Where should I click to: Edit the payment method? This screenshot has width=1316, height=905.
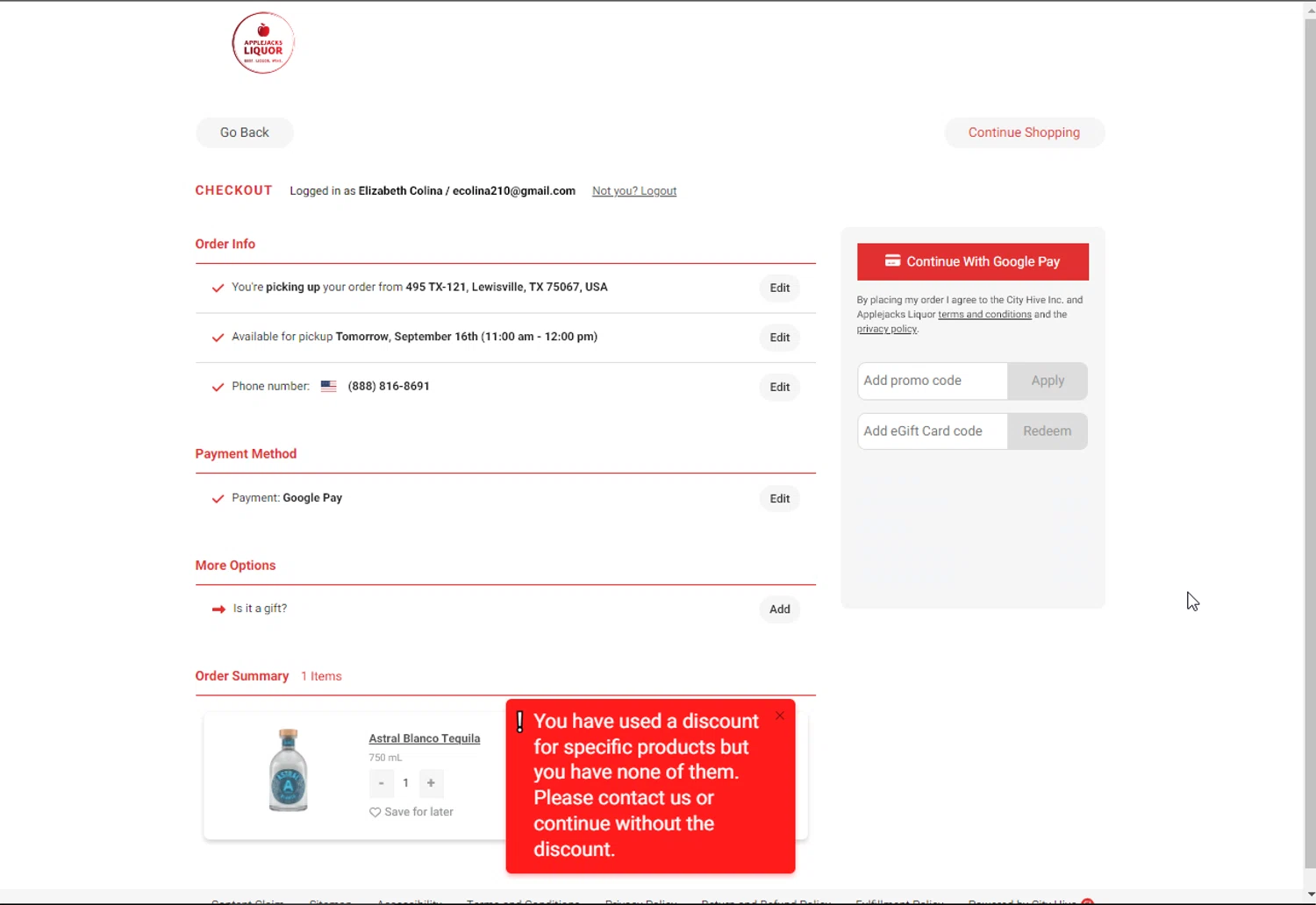(x=780, y=498)
